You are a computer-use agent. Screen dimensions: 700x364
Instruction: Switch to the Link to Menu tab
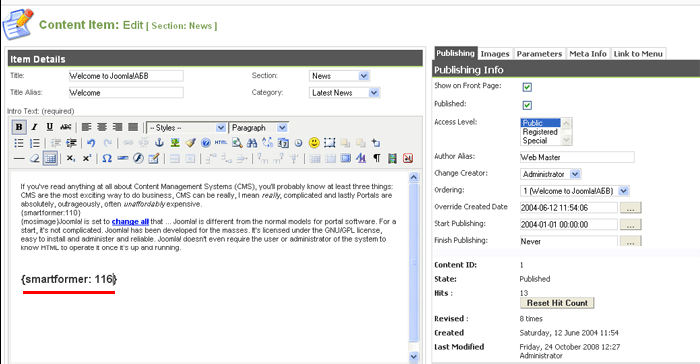point(638,54)
